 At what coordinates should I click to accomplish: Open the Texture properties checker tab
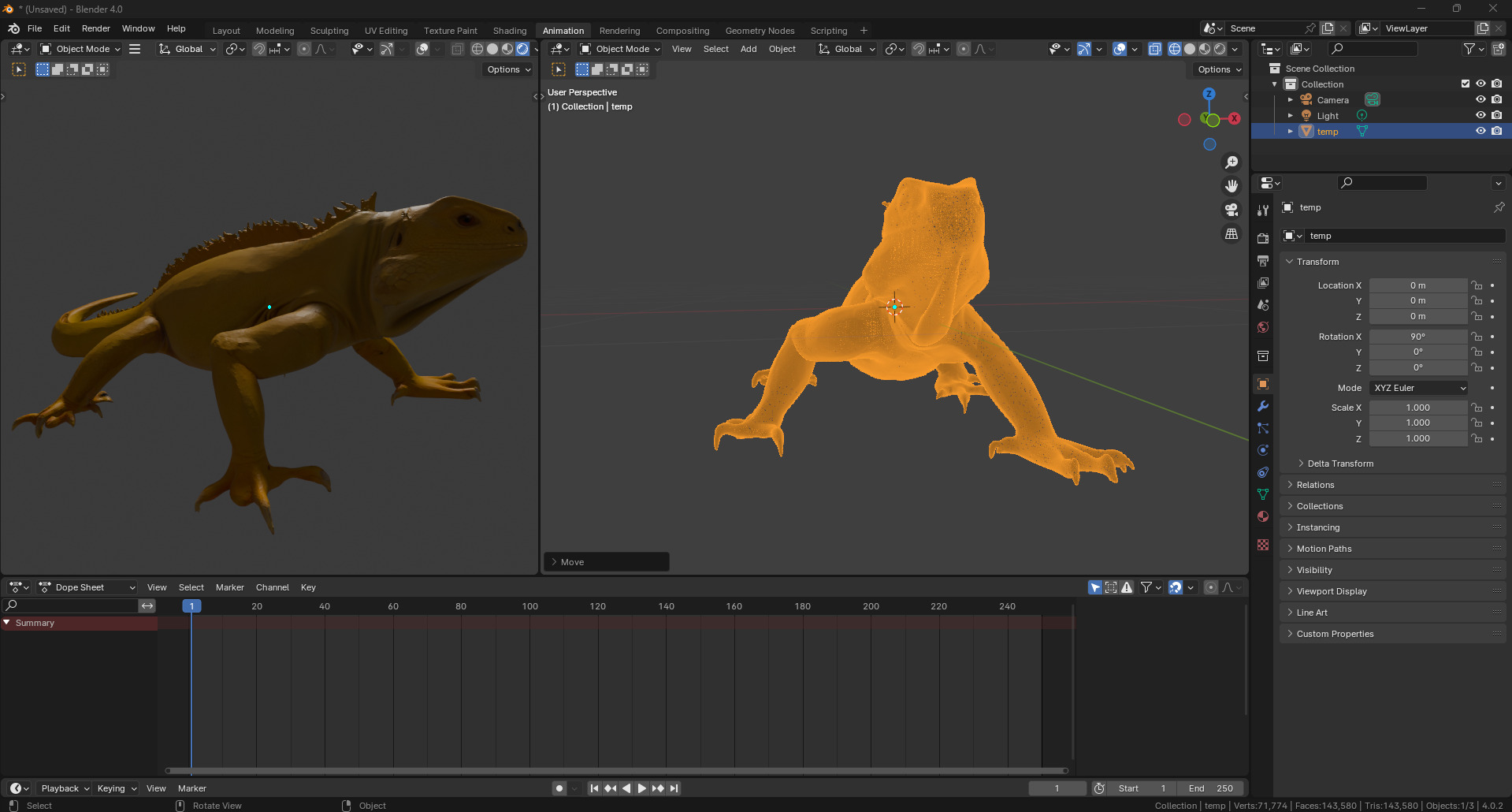(1263, 545)
